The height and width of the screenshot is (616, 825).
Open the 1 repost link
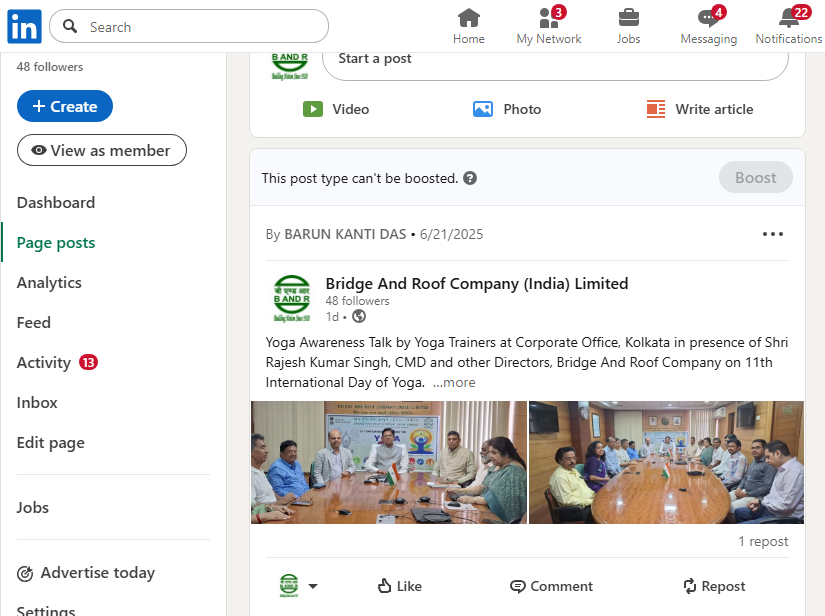(x=763, y=541)
